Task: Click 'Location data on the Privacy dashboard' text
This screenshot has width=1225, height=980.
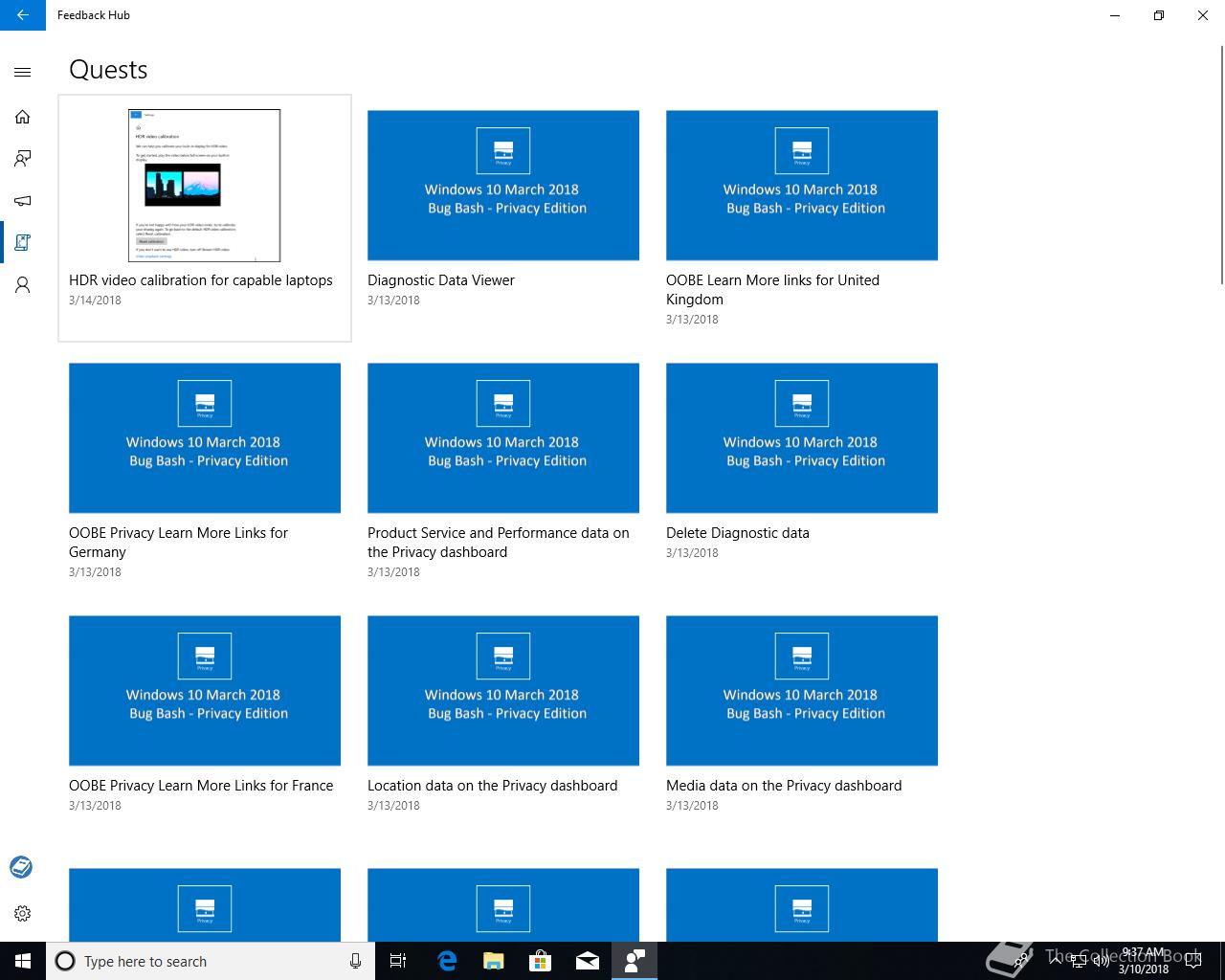Action: pyautogui.click(x=493, y=786)
